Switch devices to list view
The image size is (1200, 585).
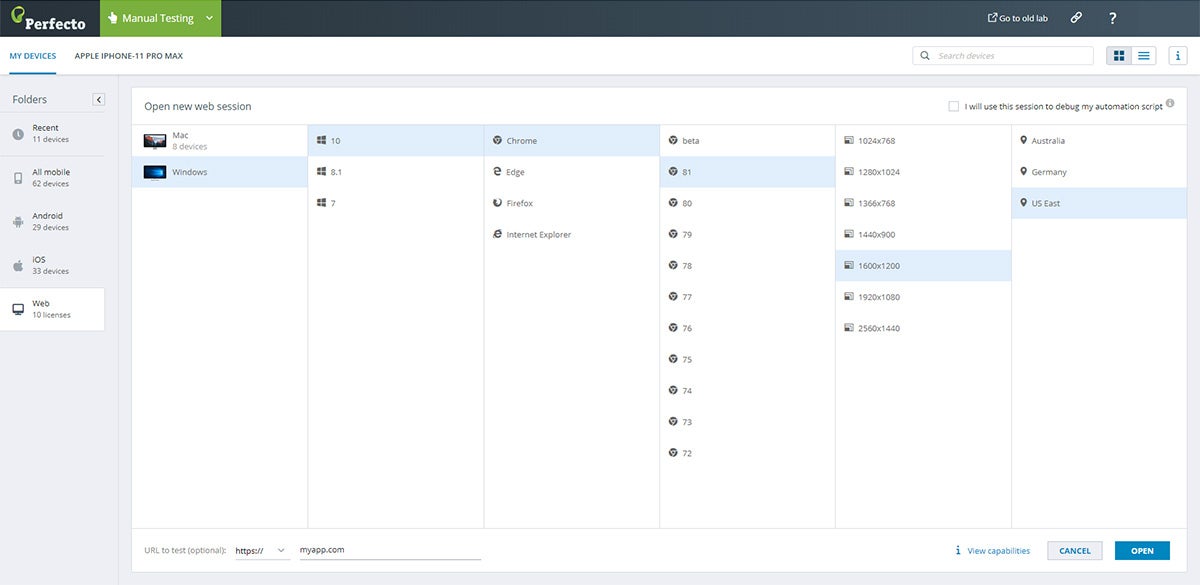(1143, 55)
